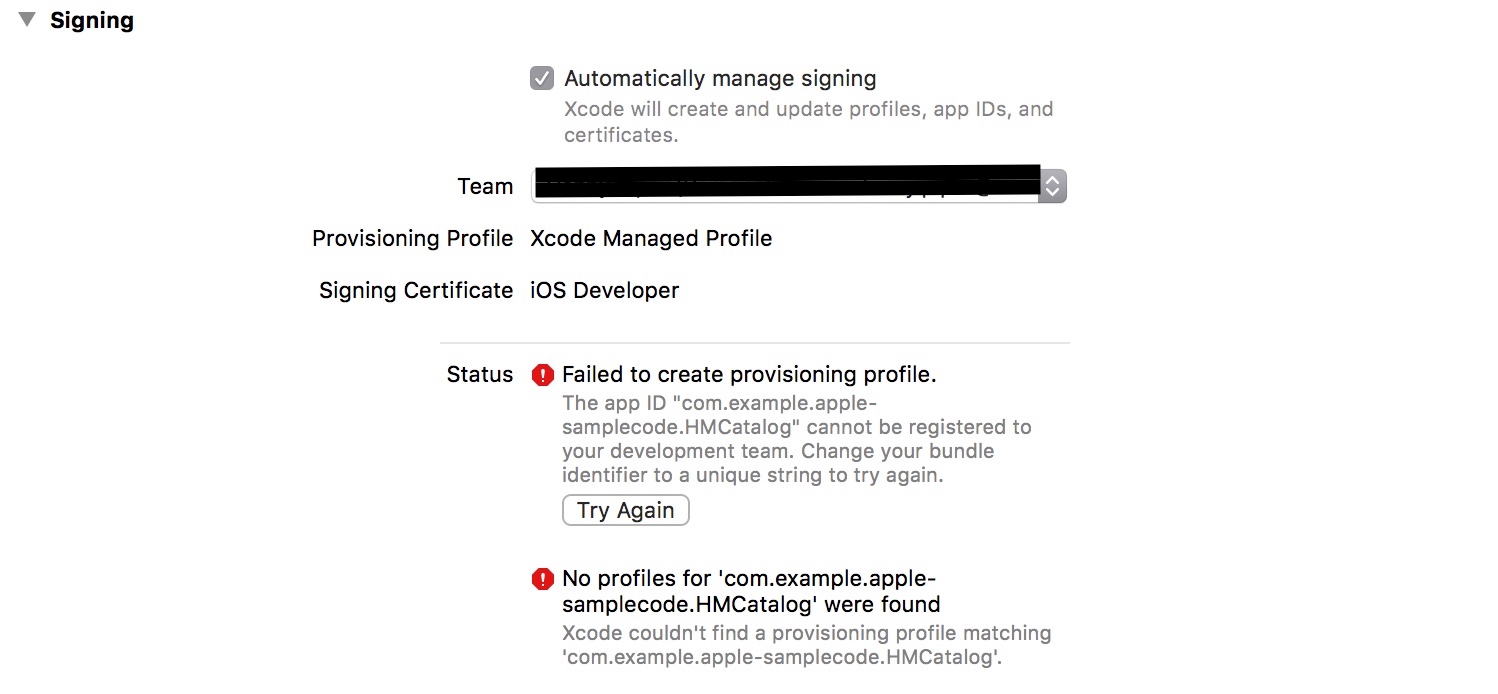This screenshot has height=694, width=1498.
Task: Click the Team dropdown up-down arrows
Action: 1052,186
